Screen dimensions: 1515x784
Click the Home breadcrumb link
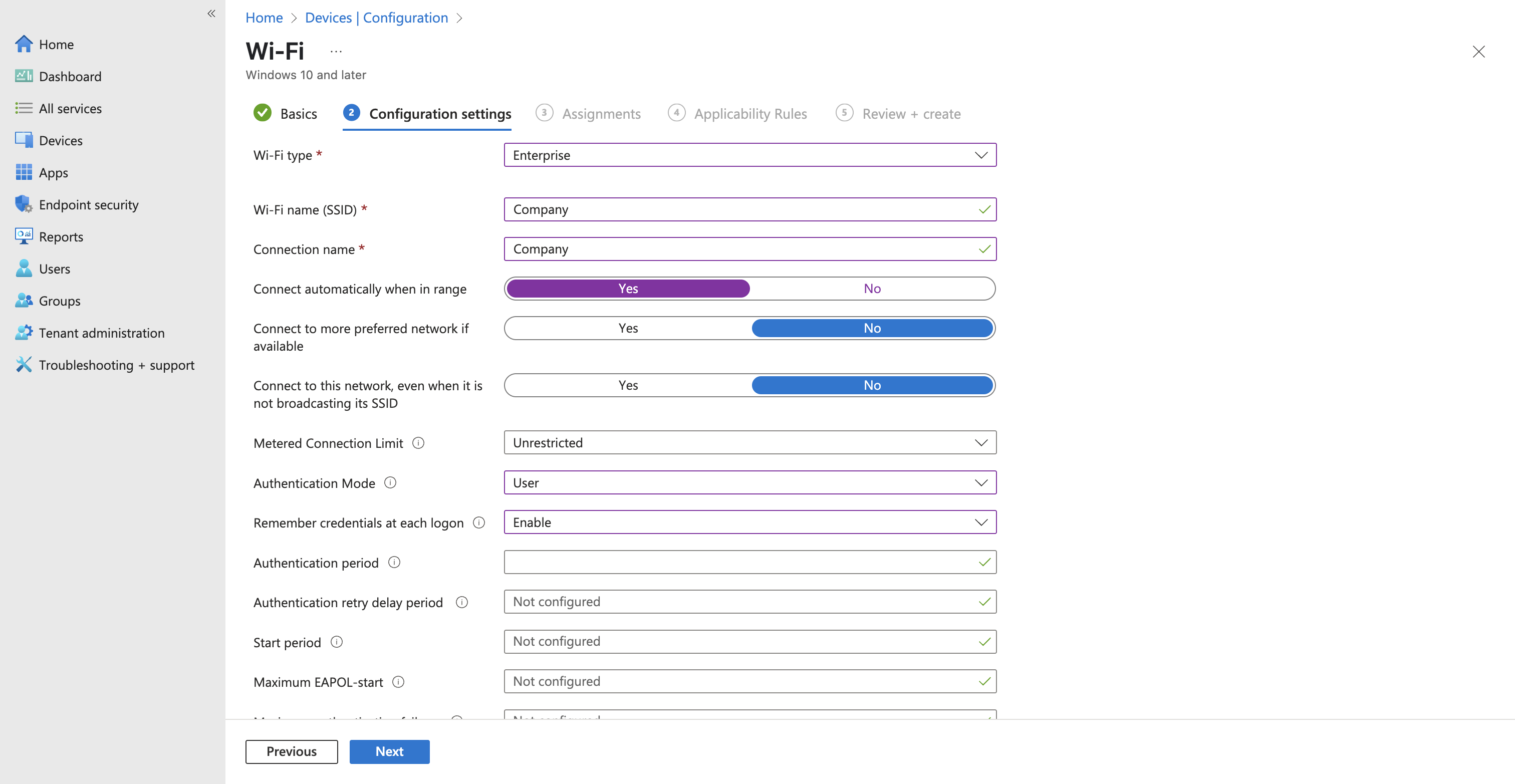click(x=264, y=18)
